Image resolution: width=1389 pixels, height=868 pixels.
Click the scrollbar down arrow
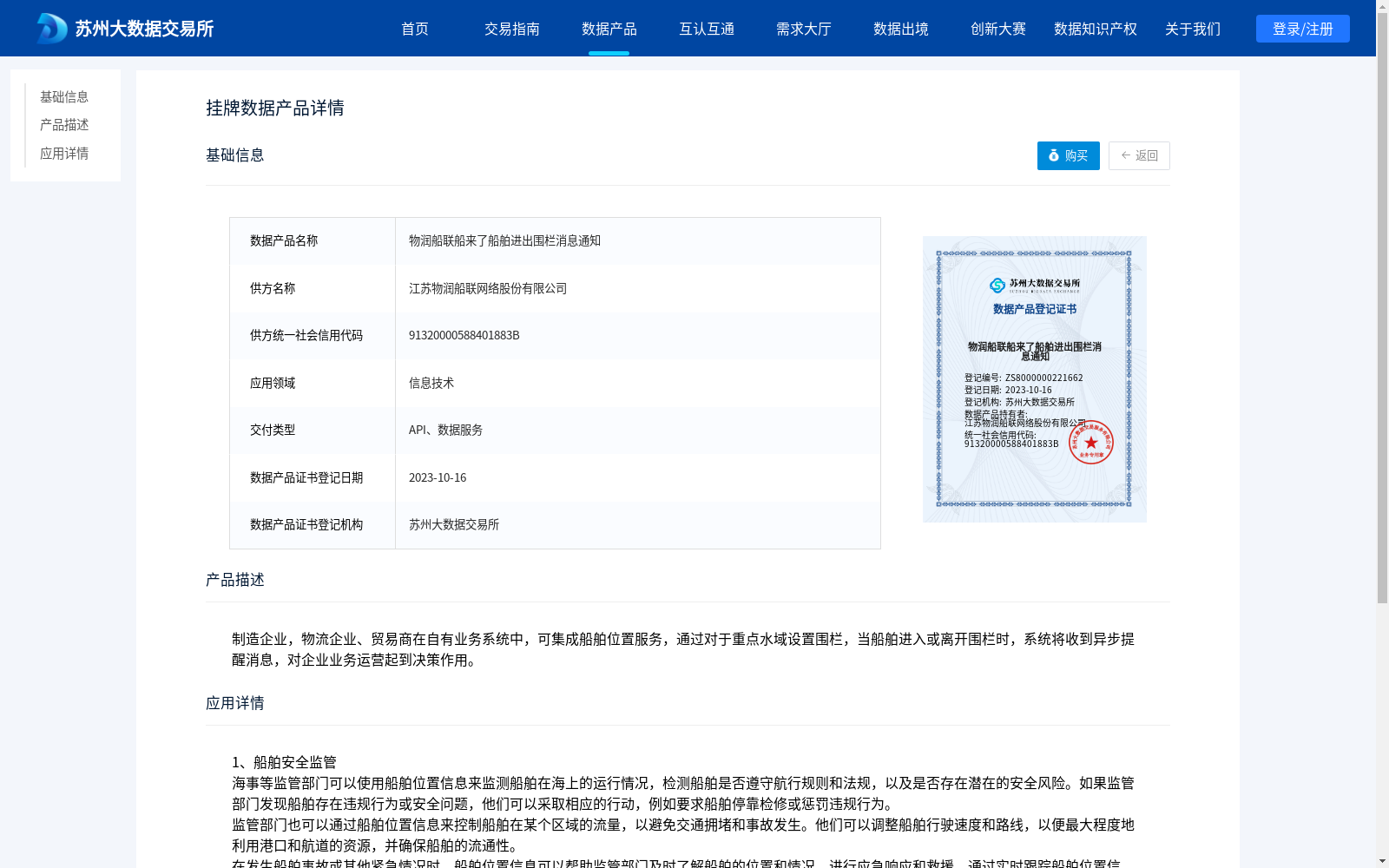tap(1382, 861)
